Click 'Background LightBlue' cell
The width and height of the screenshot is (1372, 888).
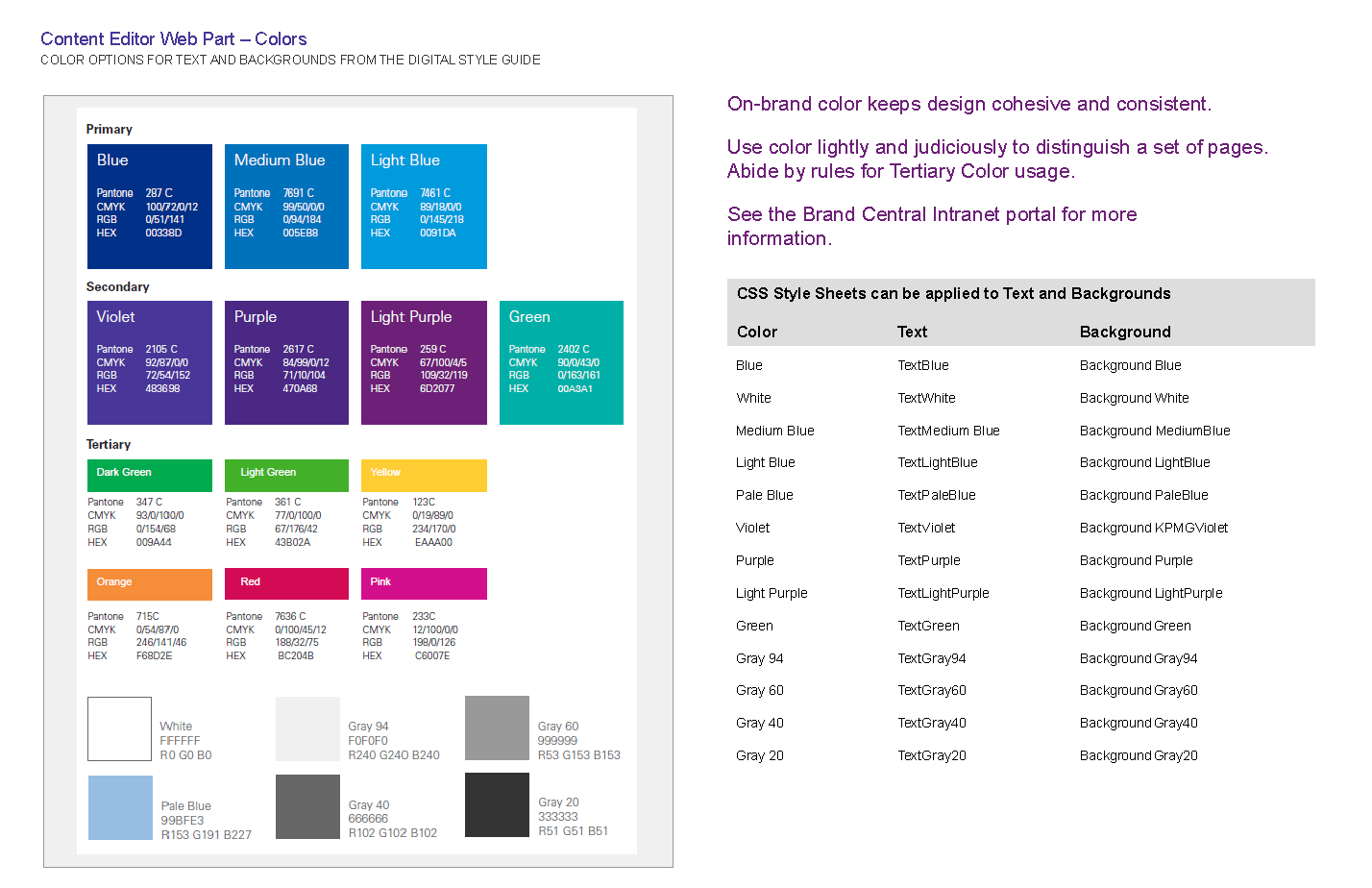point(1145,463)
